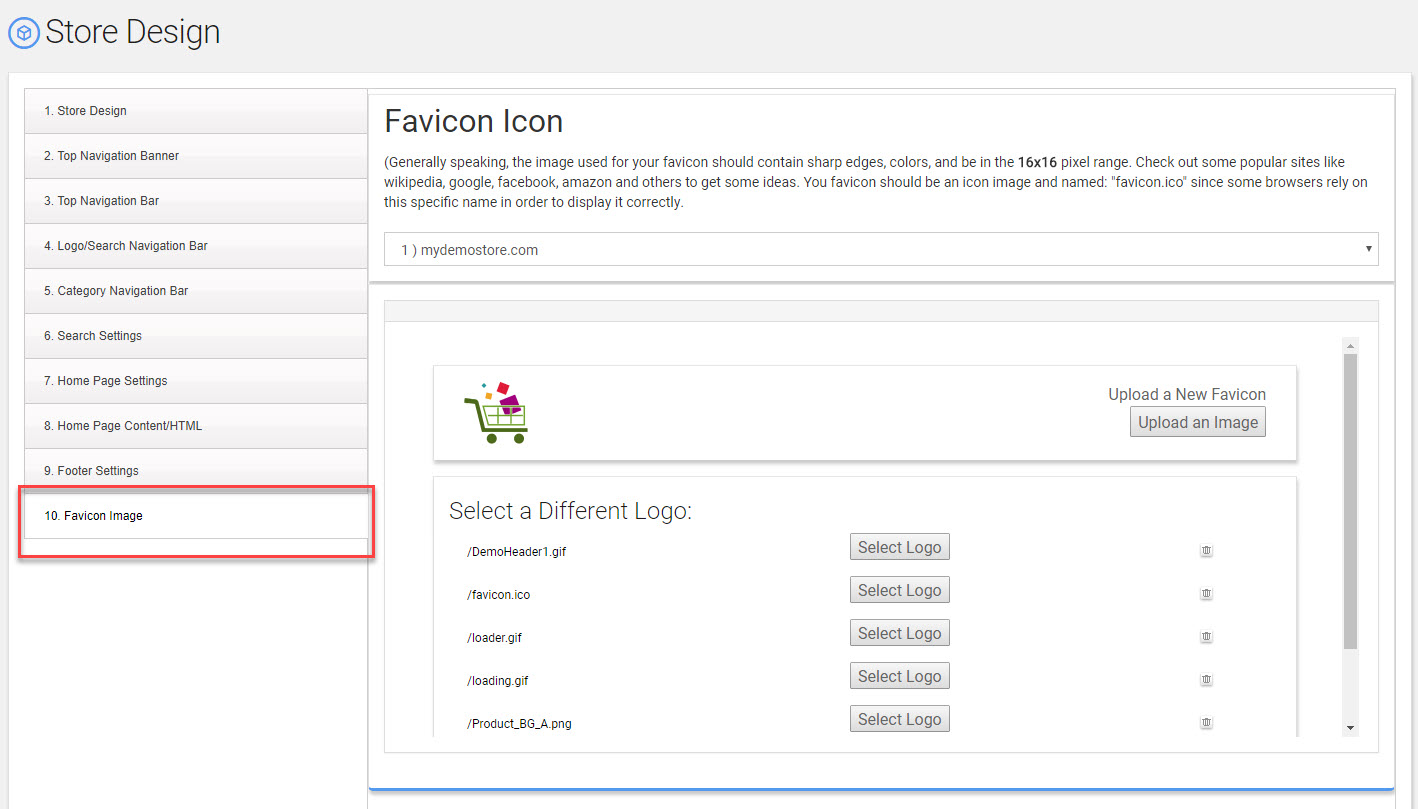Click the Store Design cube icon
Image resolution: width=1418 pixels, height=809 pixels.
[x=24, y=33]
